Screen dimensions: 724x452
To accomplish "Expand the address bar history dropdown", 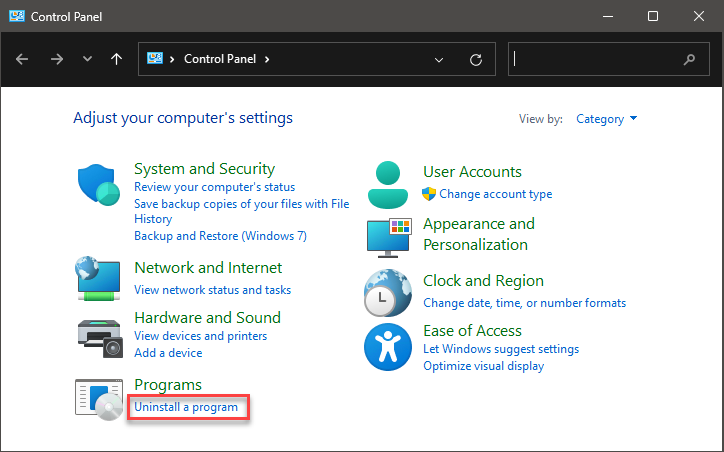I will click(439, 60).
